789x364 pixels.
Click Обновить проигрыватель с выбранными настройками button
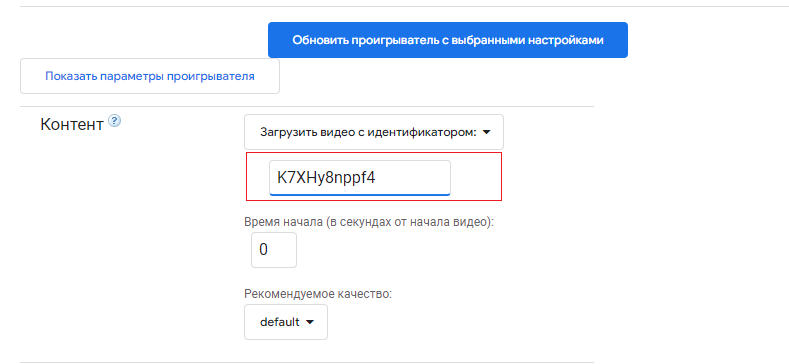448,40
